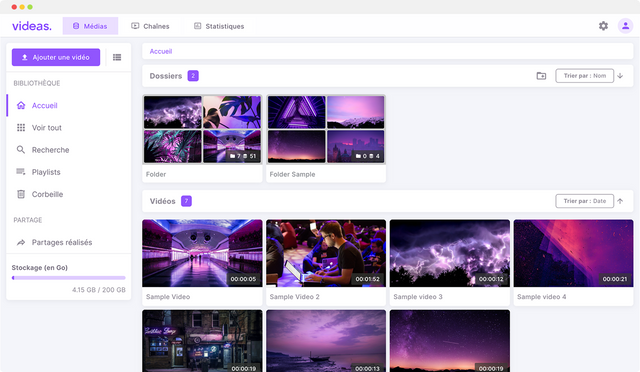Click the '4.15 GB / 200 GB' storage text

click(x=99, y=290)
